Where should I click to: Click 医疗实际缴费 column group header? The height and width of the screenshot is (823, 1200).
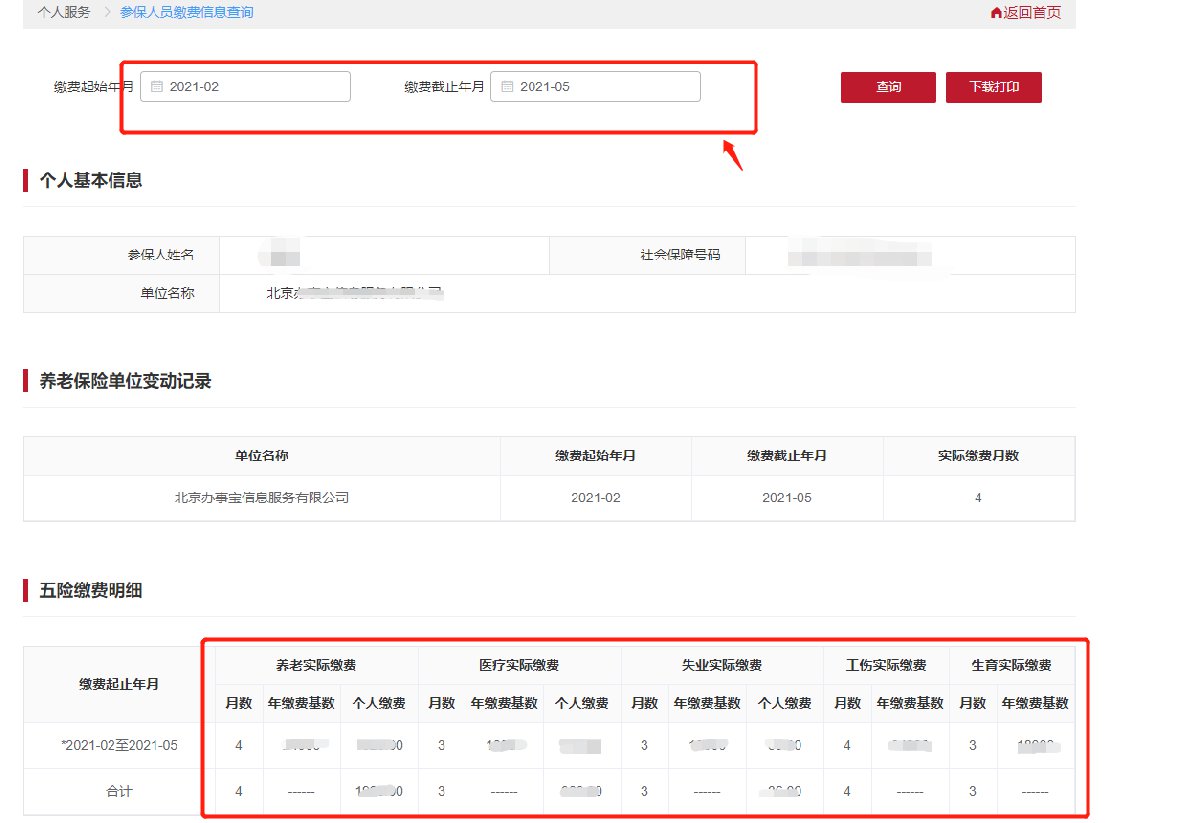click(x=519, y=665)
